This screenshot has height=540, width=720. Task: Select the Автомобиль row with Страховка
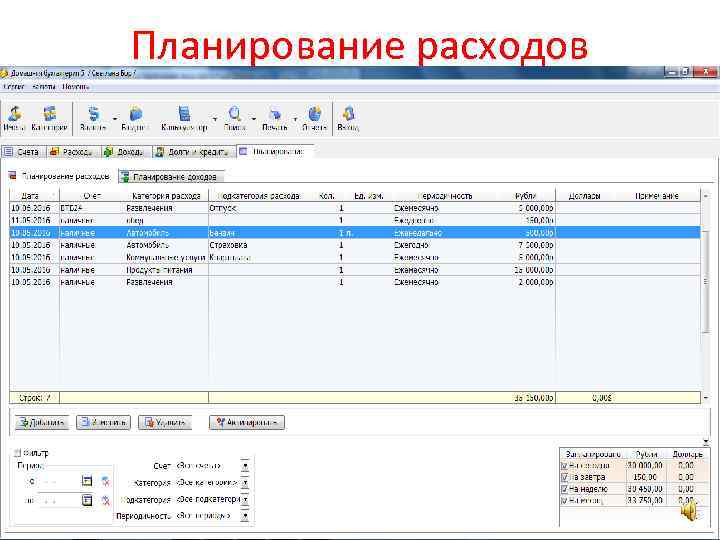(x=355, y=245)
